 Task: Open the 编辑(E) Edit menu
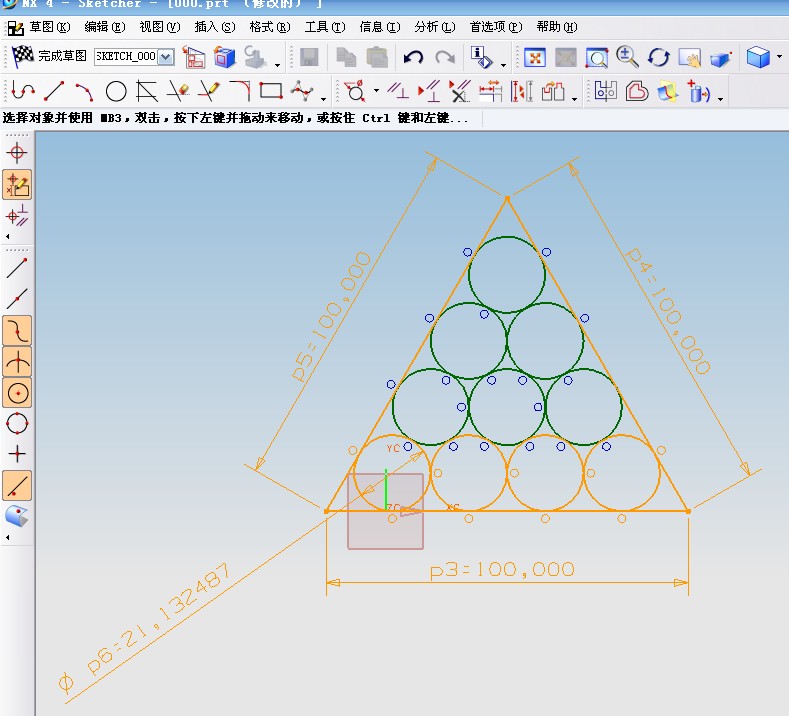click(105, 27)
